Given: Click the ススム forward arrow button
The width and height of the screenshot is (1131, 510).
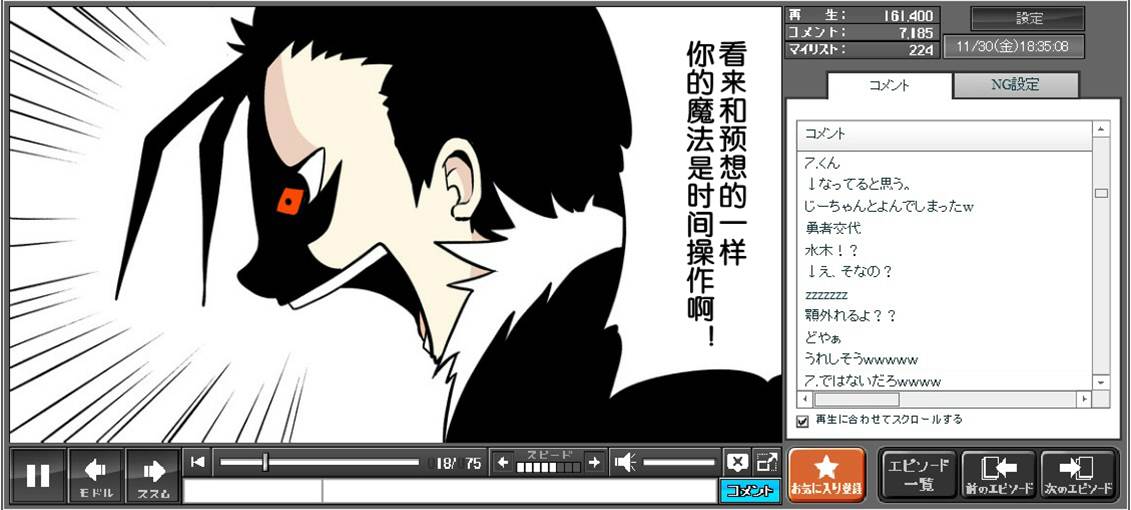Looking at the screenshot, I should 153,476.
